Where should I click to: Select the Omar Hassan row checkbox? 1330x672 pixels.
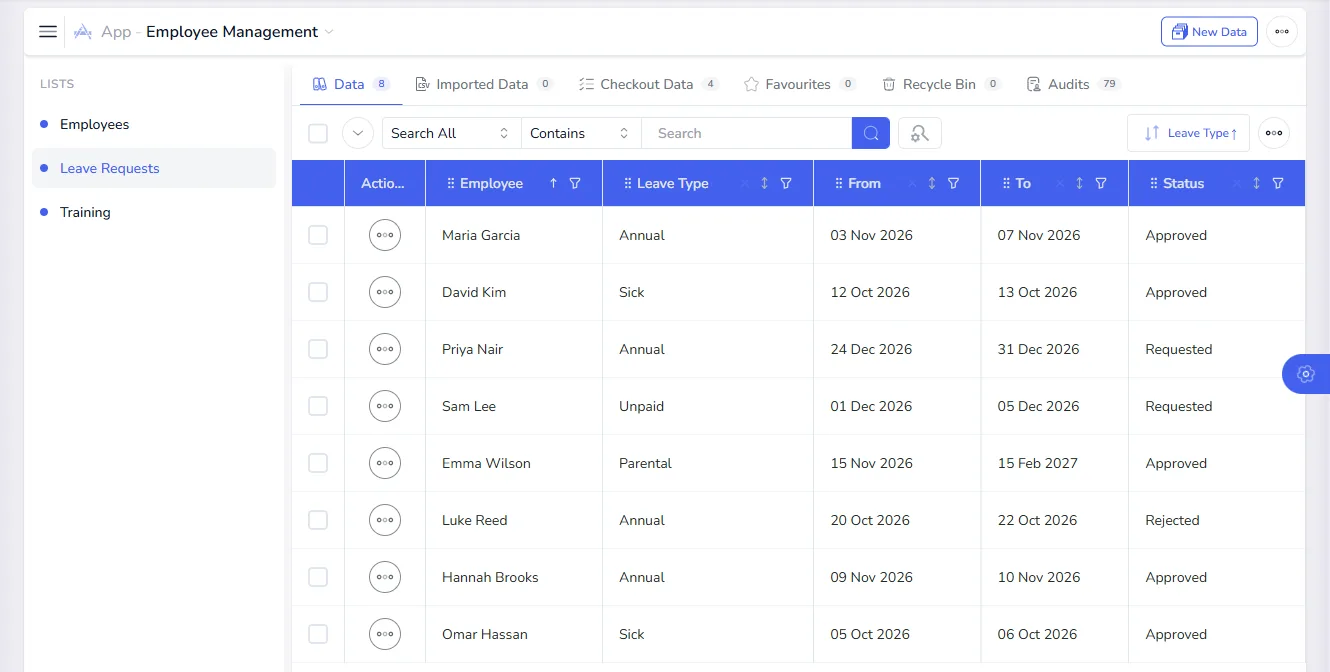(318, 634)
